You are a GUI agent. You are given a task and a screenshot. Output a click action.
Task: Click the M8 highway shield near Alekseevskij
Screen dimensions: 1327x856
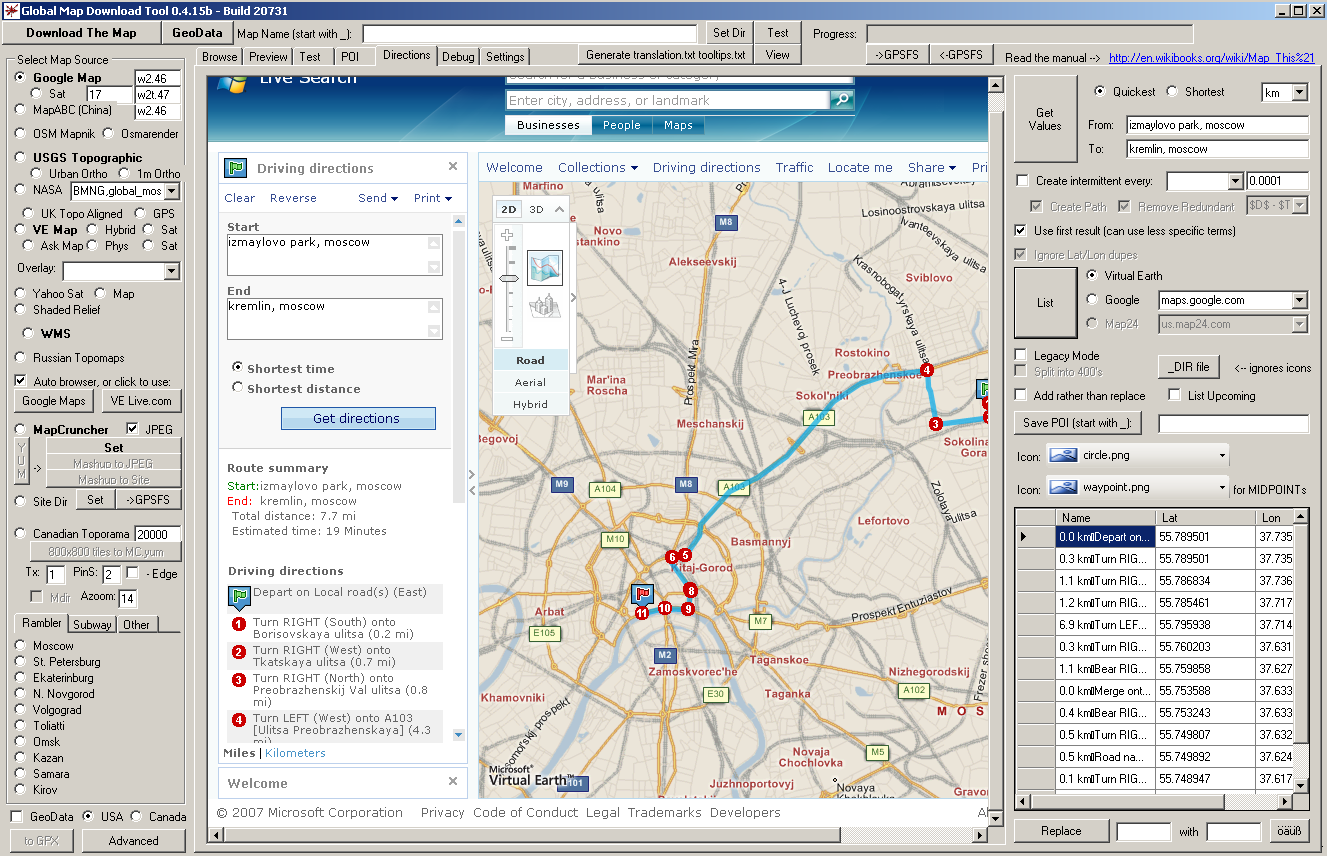[x=726, y=222]
